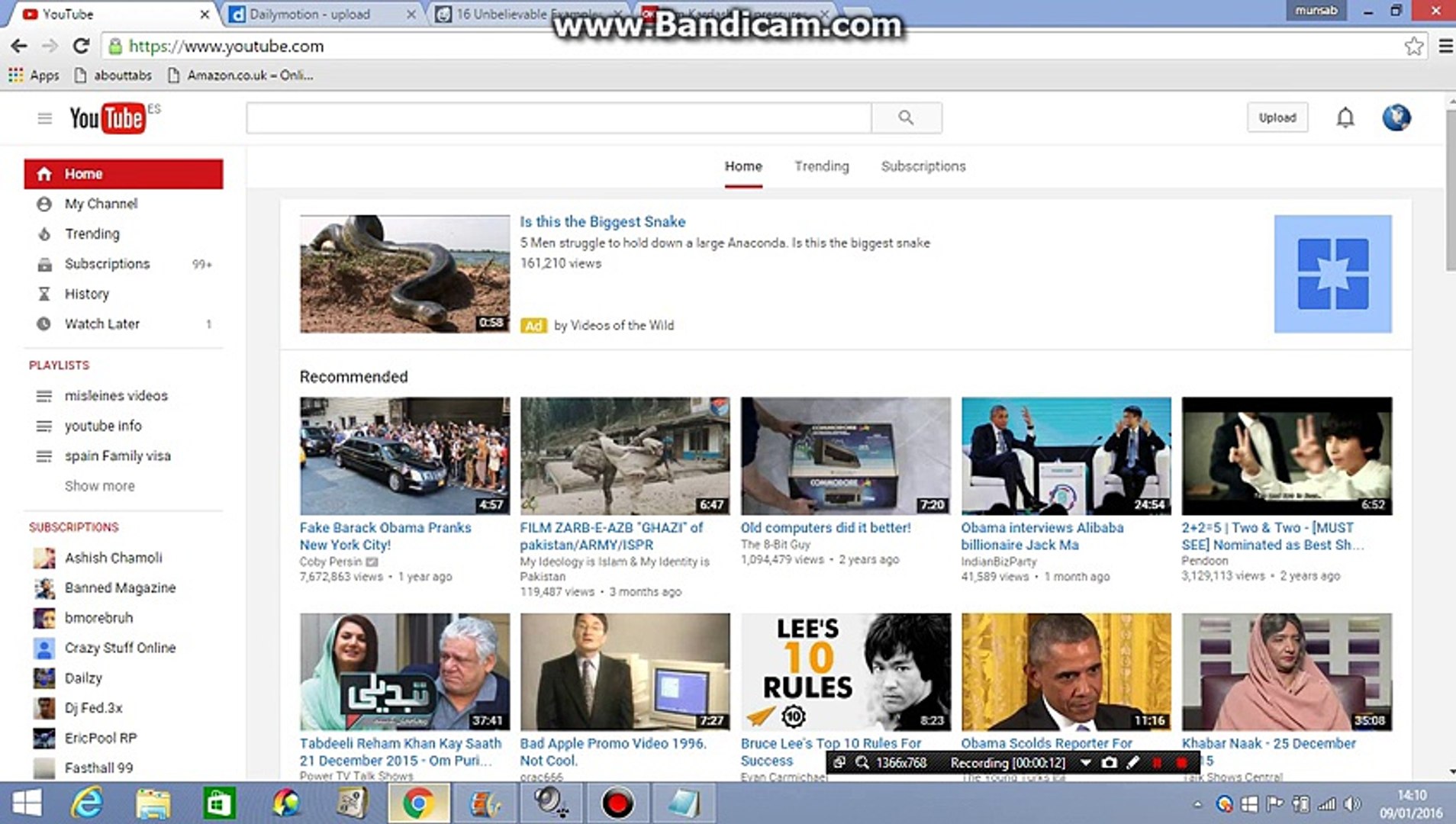Open the notifications bell
Image resolution: width=1456 pixels, height=824 pixels.
pyautogui.click(x=1345, y=117)
